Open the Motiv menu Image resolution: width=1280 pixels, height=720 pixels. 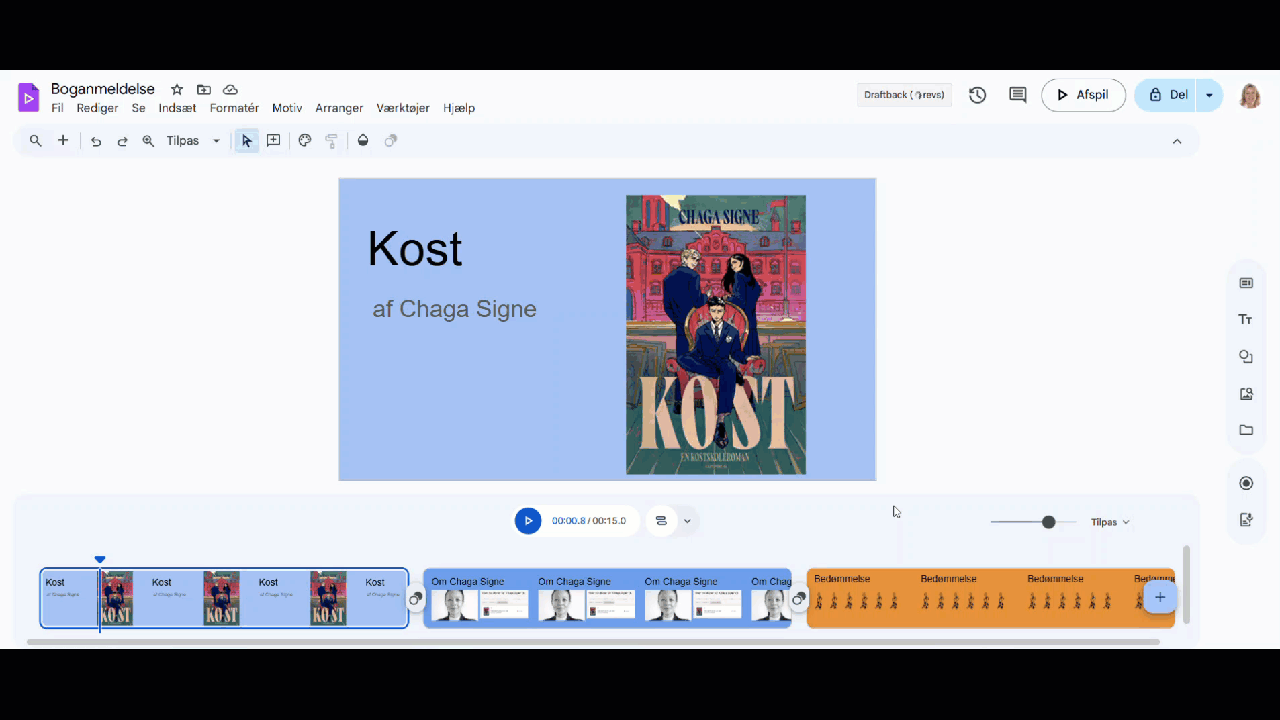click(x=287, y=108)
